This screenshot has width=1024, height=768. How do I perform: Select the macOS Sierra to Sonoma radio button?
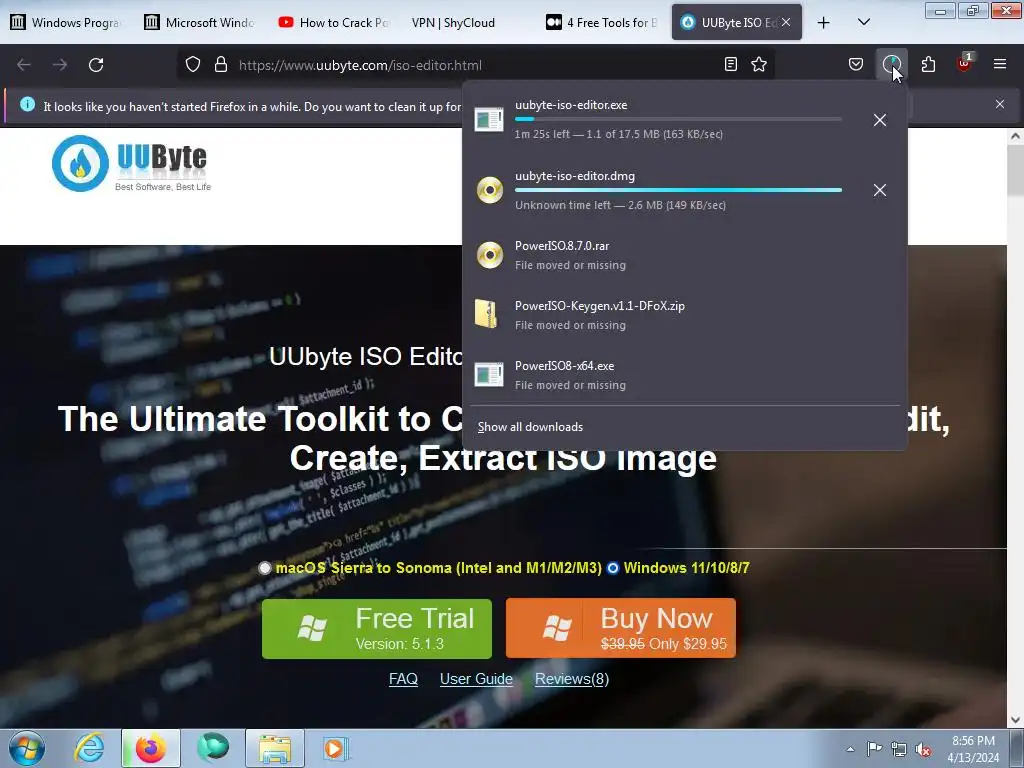264,568
